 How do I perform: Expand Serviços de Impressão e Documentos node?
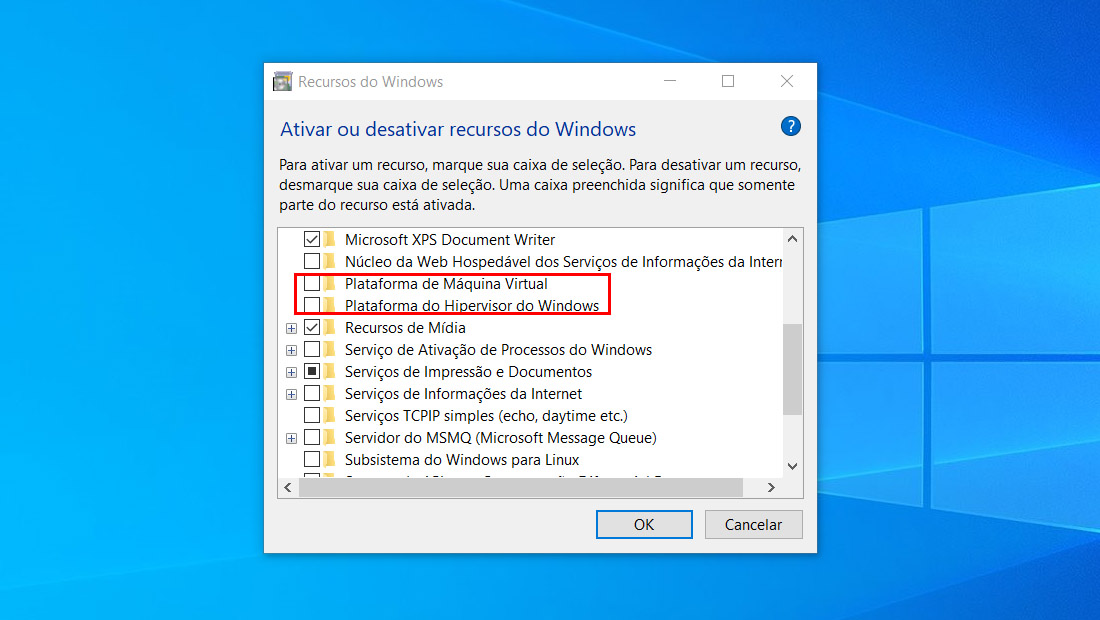tap(291, 372)
